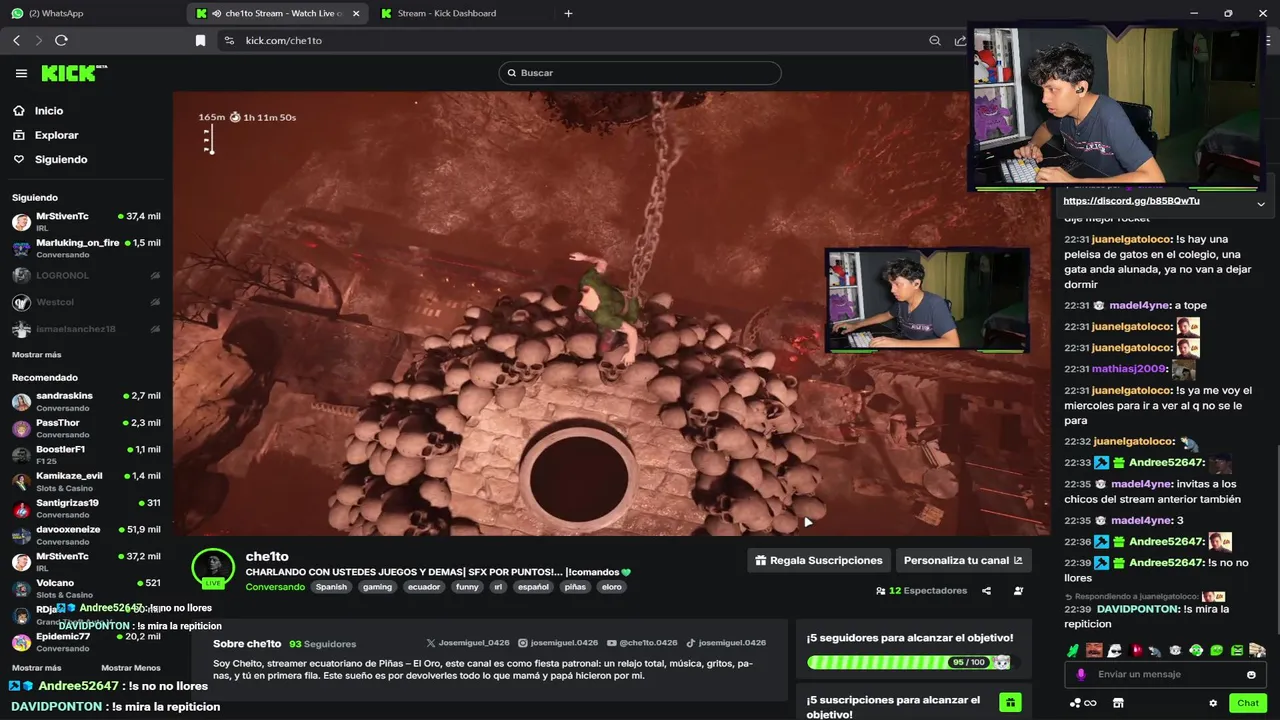Open Marluking_on_fire followed channel
Viewport: 1280px width, 720px height.
click(x=85, y=248)
